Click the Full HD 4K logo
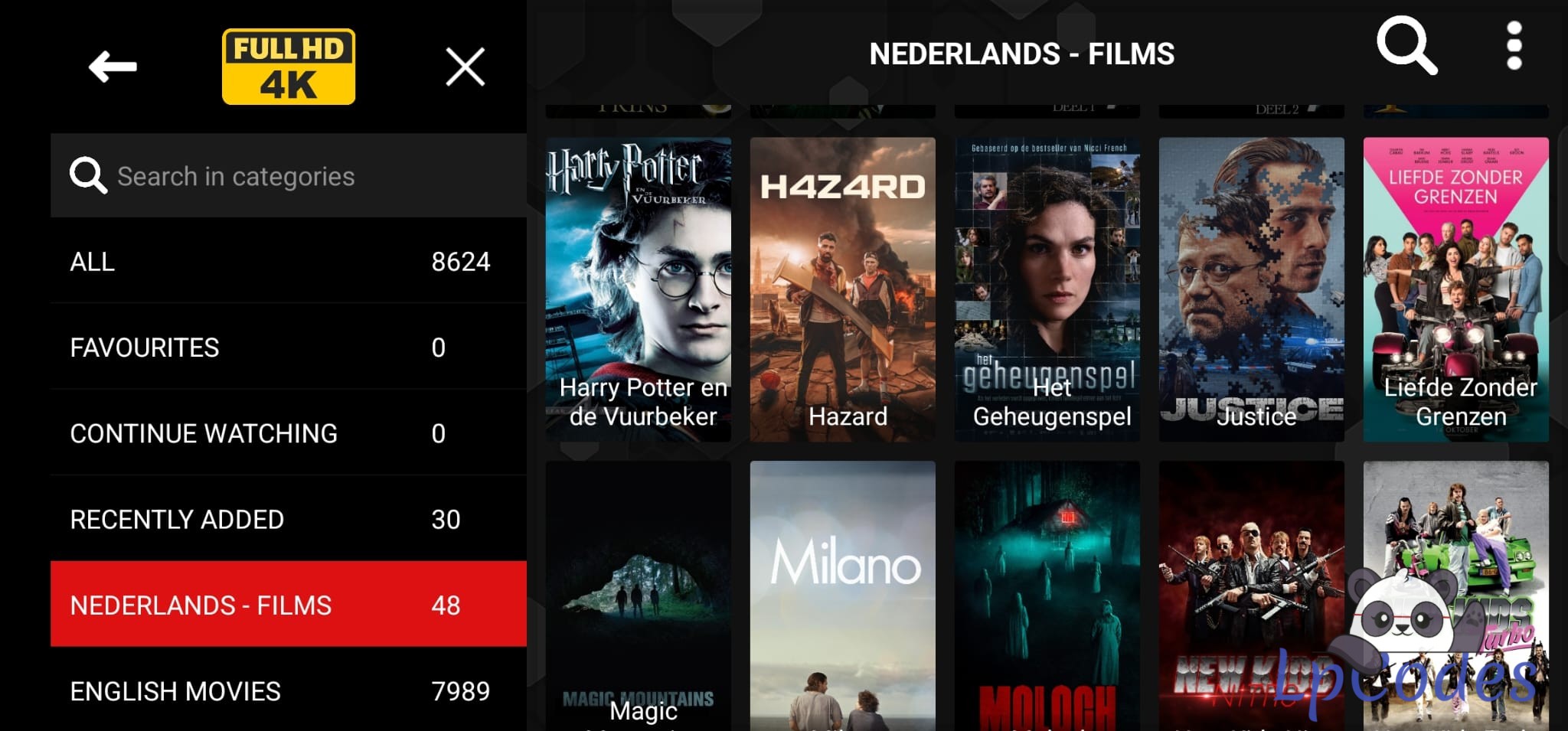The width and height of the screenshot is (1568, 731). (289, 67)
